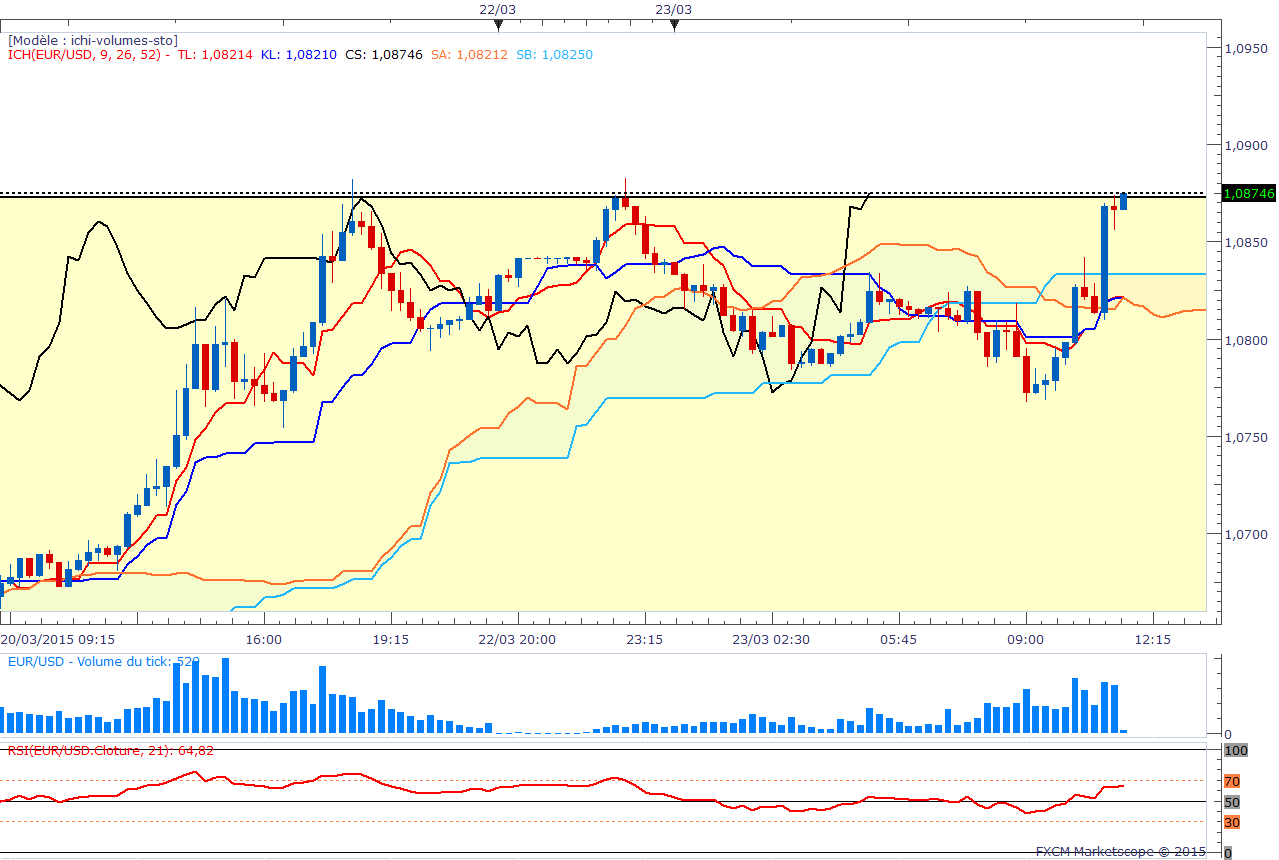Click the RSI 30 oversold level tag
The image size is (1279, 860).
click(1232, 822)
